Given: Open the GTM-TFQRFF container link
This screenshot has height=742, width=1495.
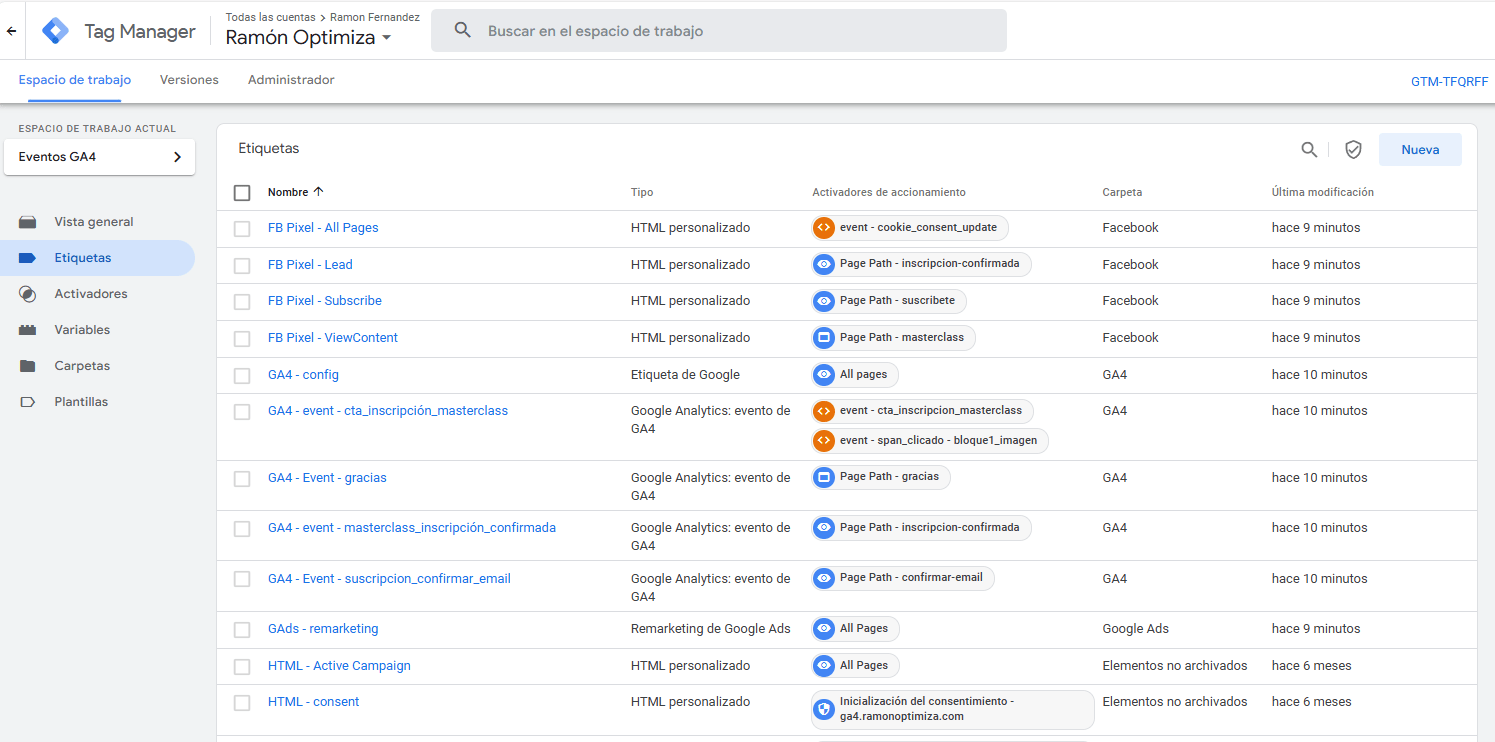Looking at the screenshot, I should pos(1449,81).
